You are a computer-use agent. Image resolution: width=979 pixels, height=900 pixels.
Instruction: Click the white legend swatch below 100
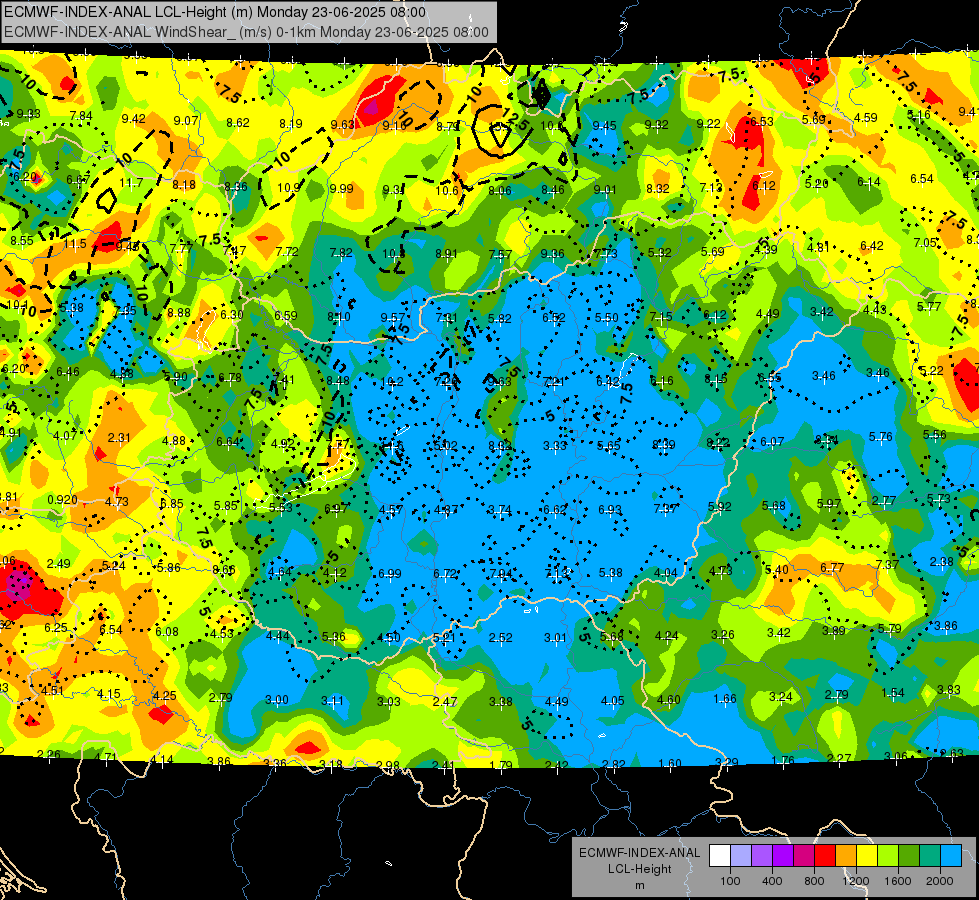(x=719, y=855)
